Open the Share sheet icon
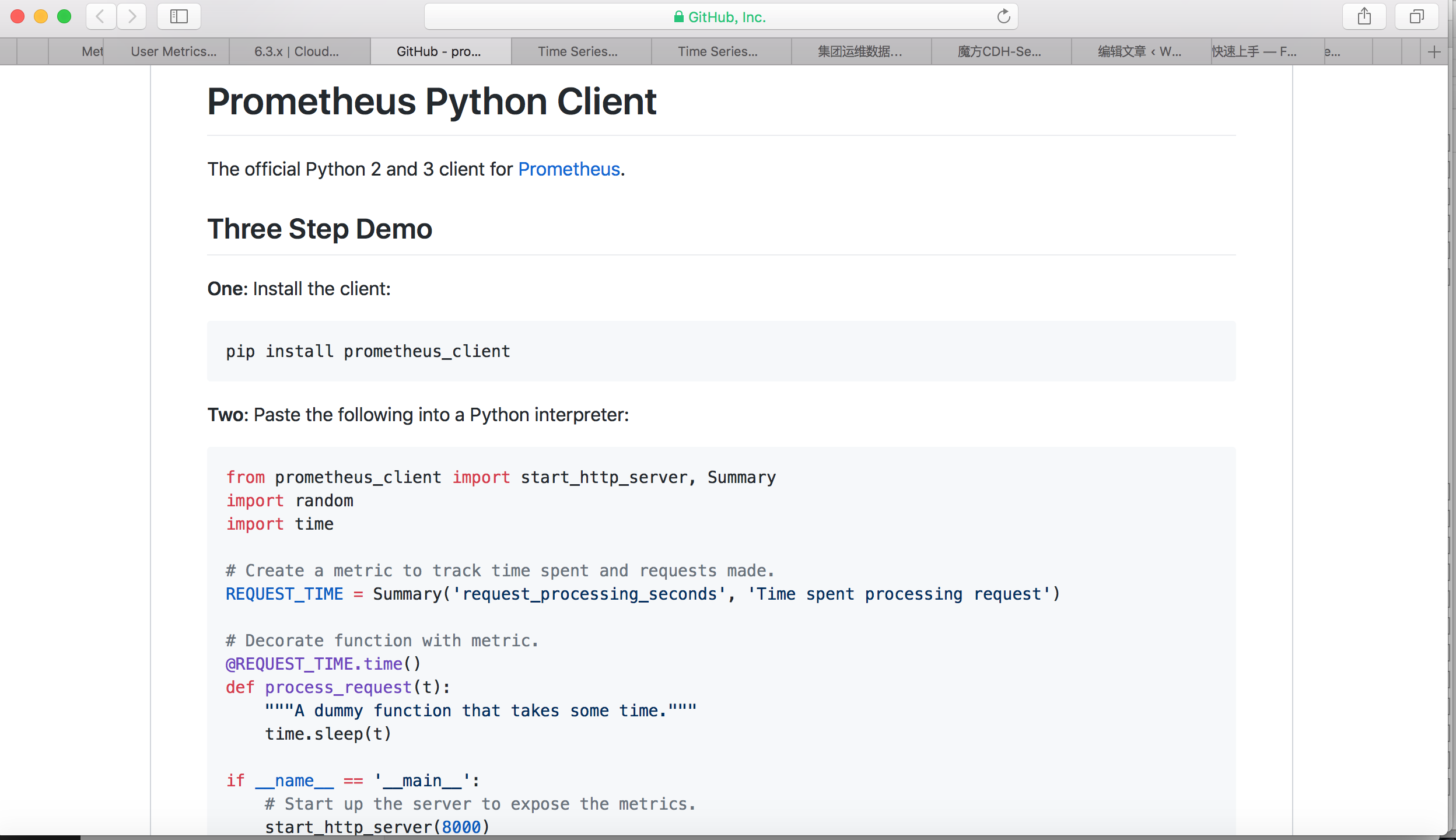This screenshot has height=840, width=1456. coord(1364,16)
